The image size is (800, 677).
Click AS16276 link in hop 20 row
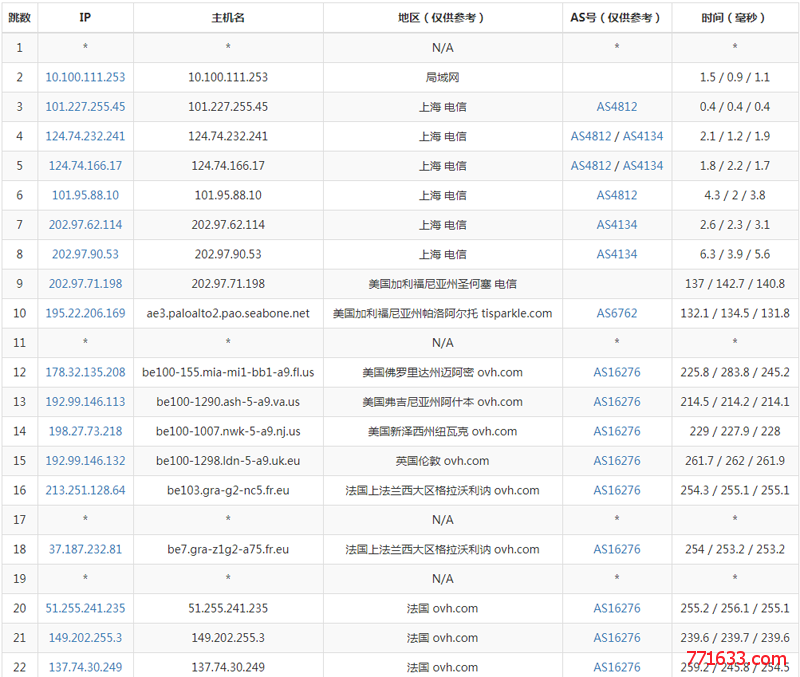tap(617, 608)
